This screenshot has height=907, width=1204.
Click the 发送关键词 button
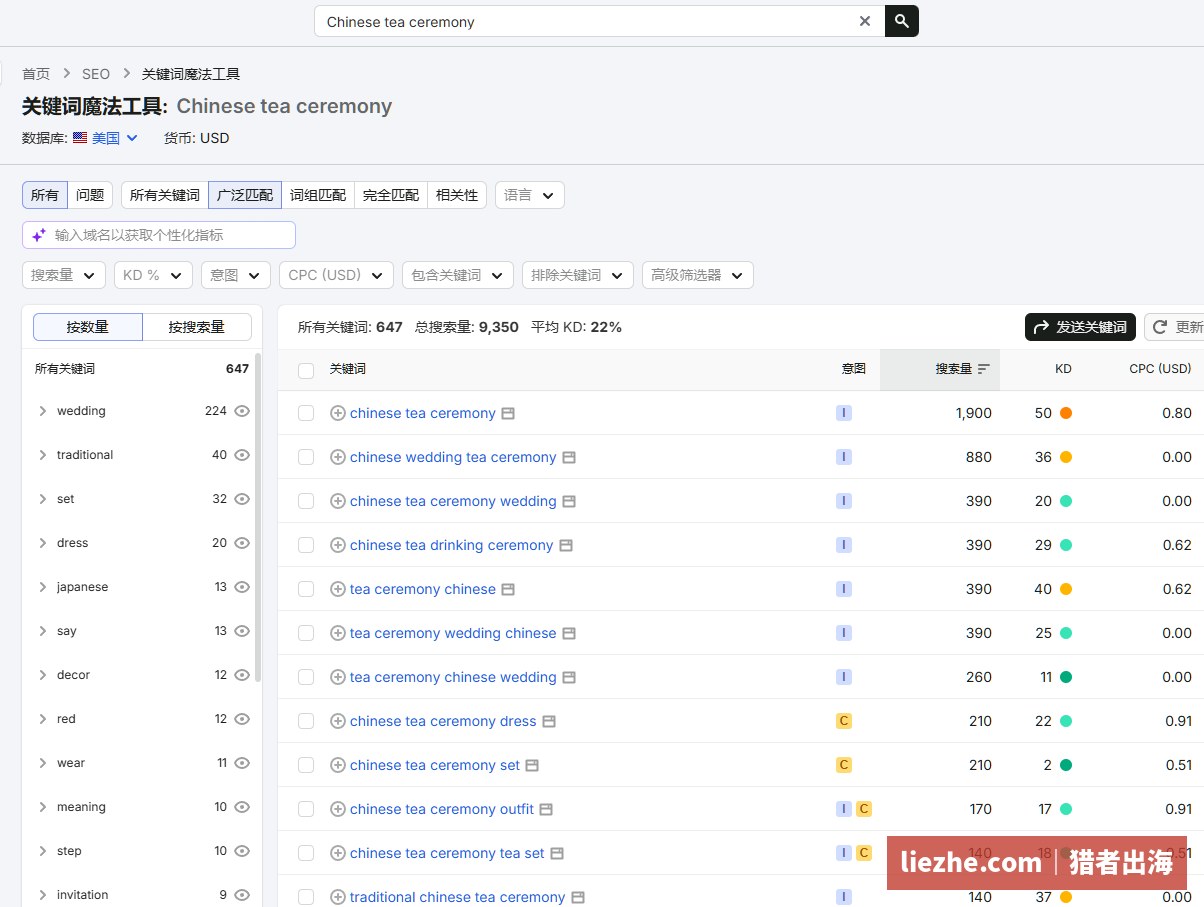point(1081,327)
